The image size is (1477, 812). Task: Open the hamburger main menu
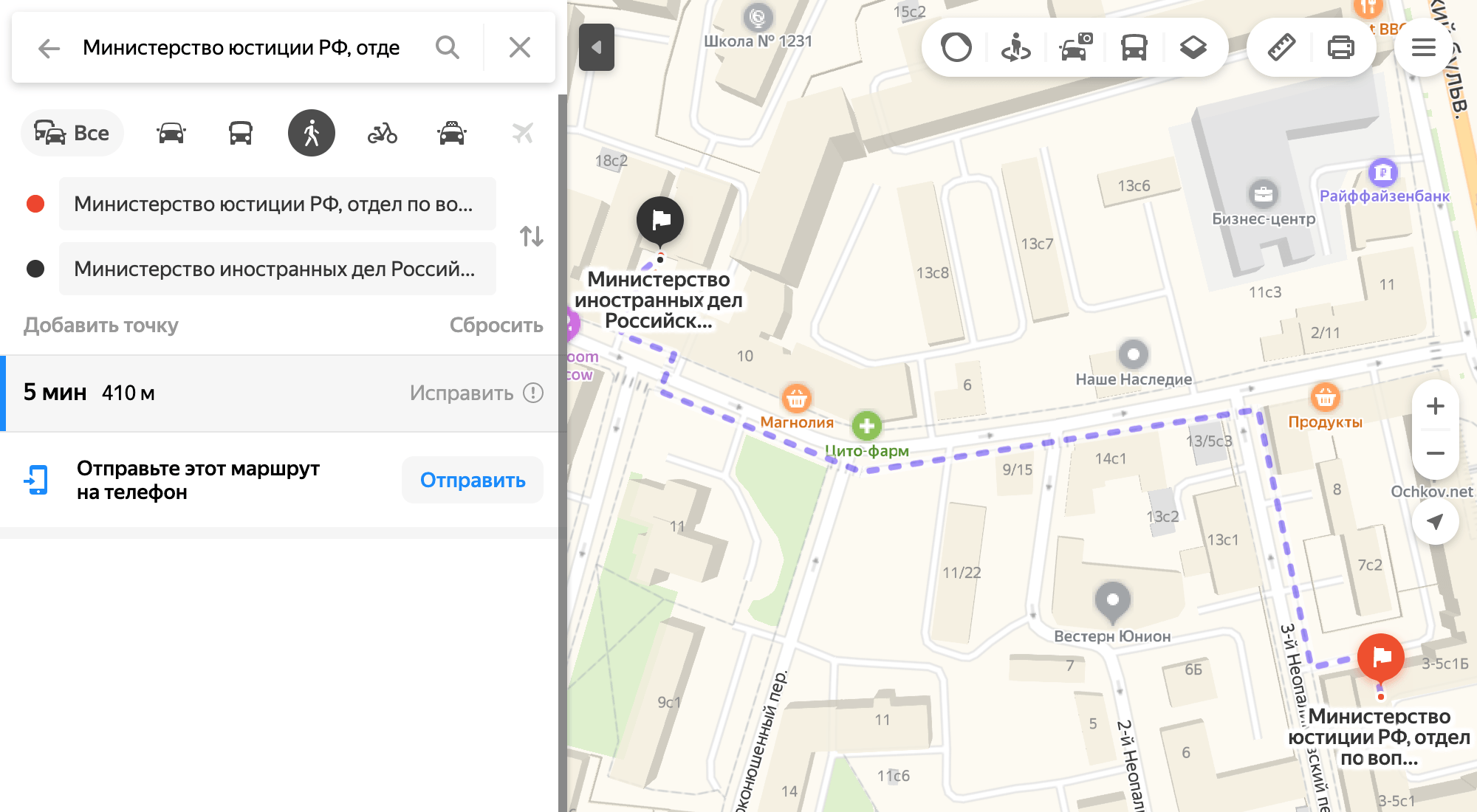point(1423,48)
